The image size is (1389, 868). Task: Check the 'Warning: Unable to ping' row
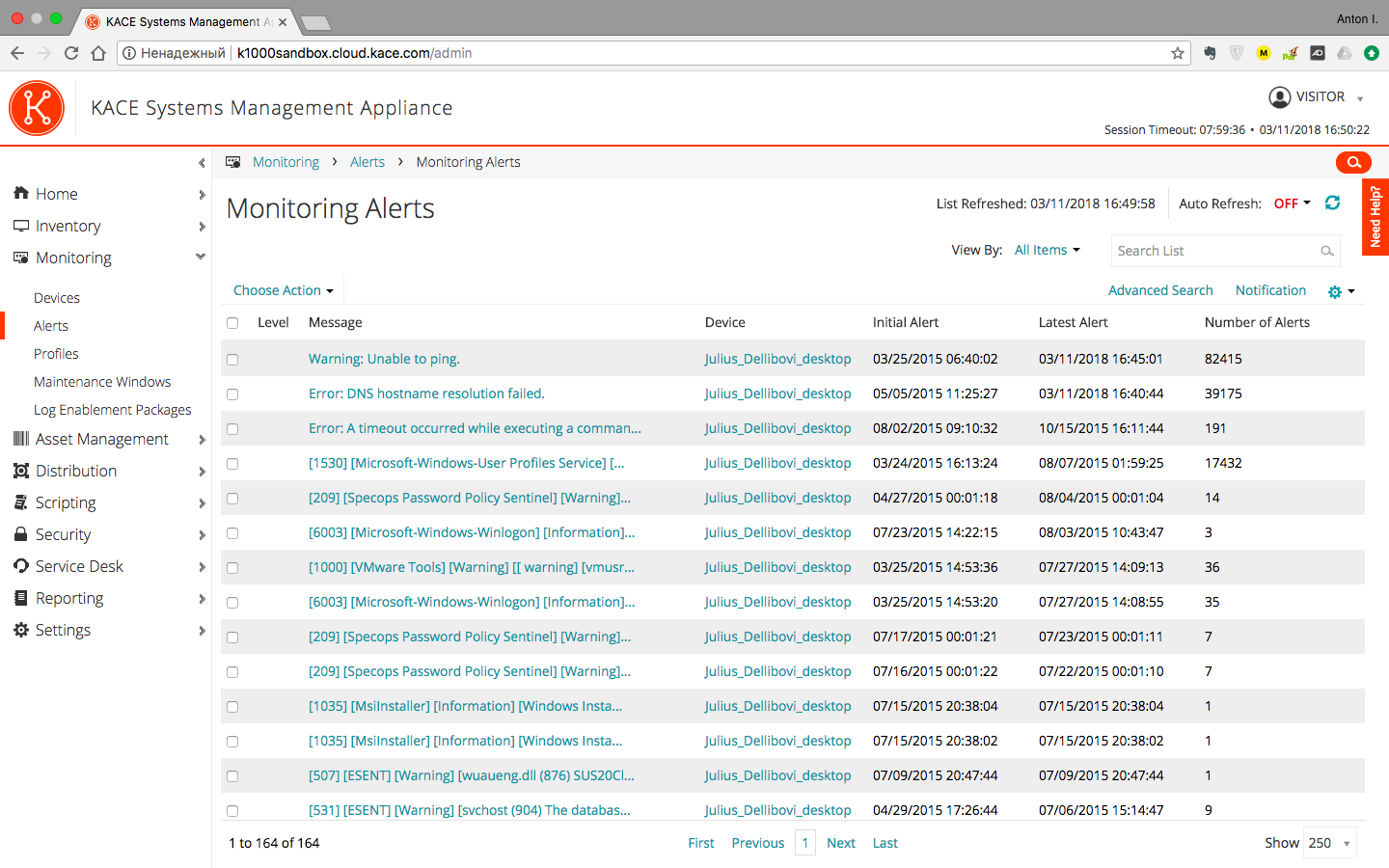pos(232,360)
